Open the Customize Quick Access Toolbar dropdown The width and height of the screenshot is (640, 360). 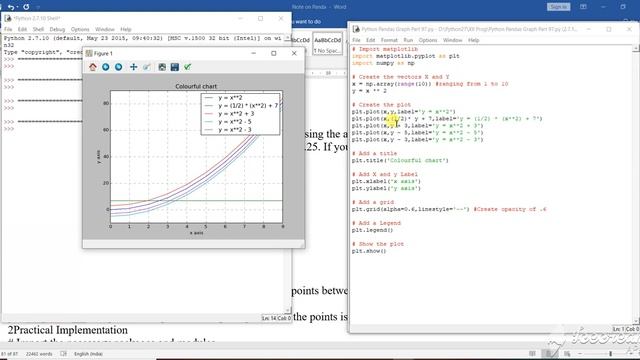[x=38, y=7]
